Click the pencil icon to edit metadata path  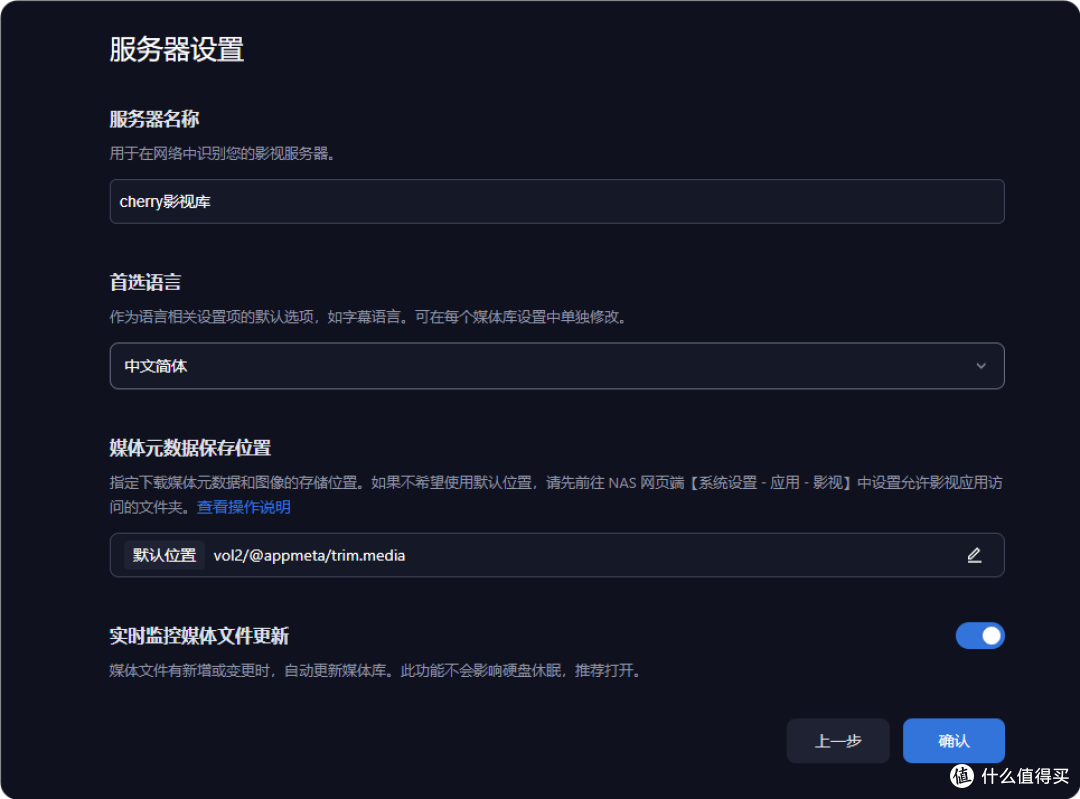click(974, 555)
